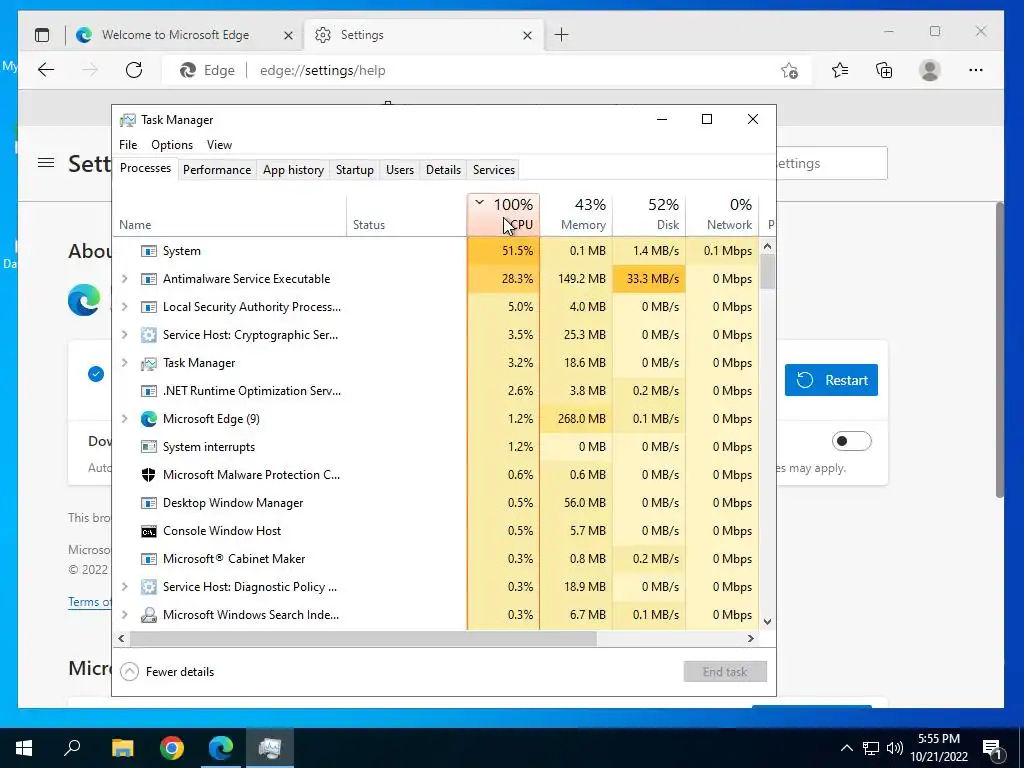The image size is (1024, 768).
Task: Open the Task Manager View menu
Action: point(219,145)
